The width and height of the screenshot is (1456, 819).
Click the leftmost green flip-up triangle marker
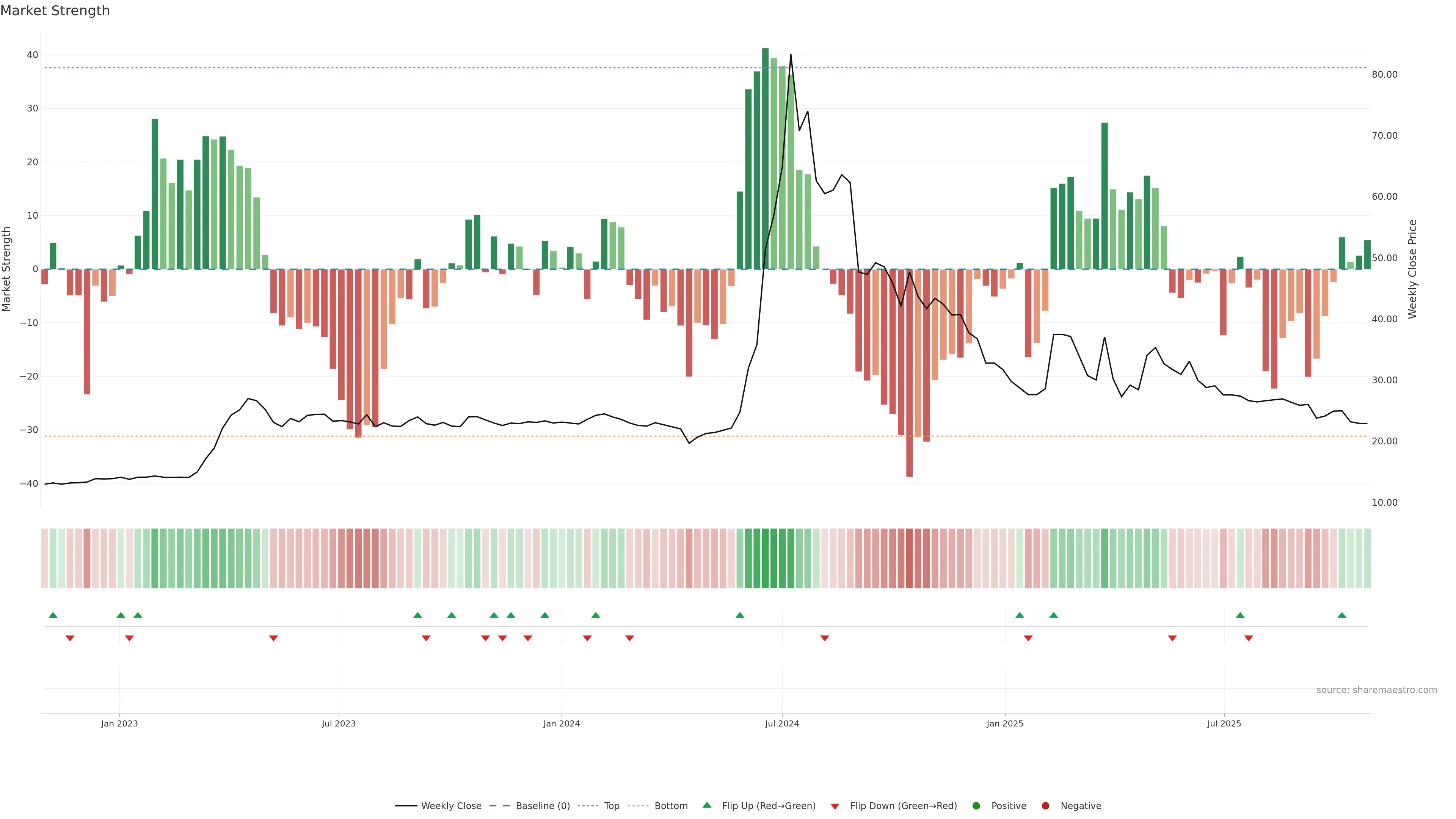[53, 615]
